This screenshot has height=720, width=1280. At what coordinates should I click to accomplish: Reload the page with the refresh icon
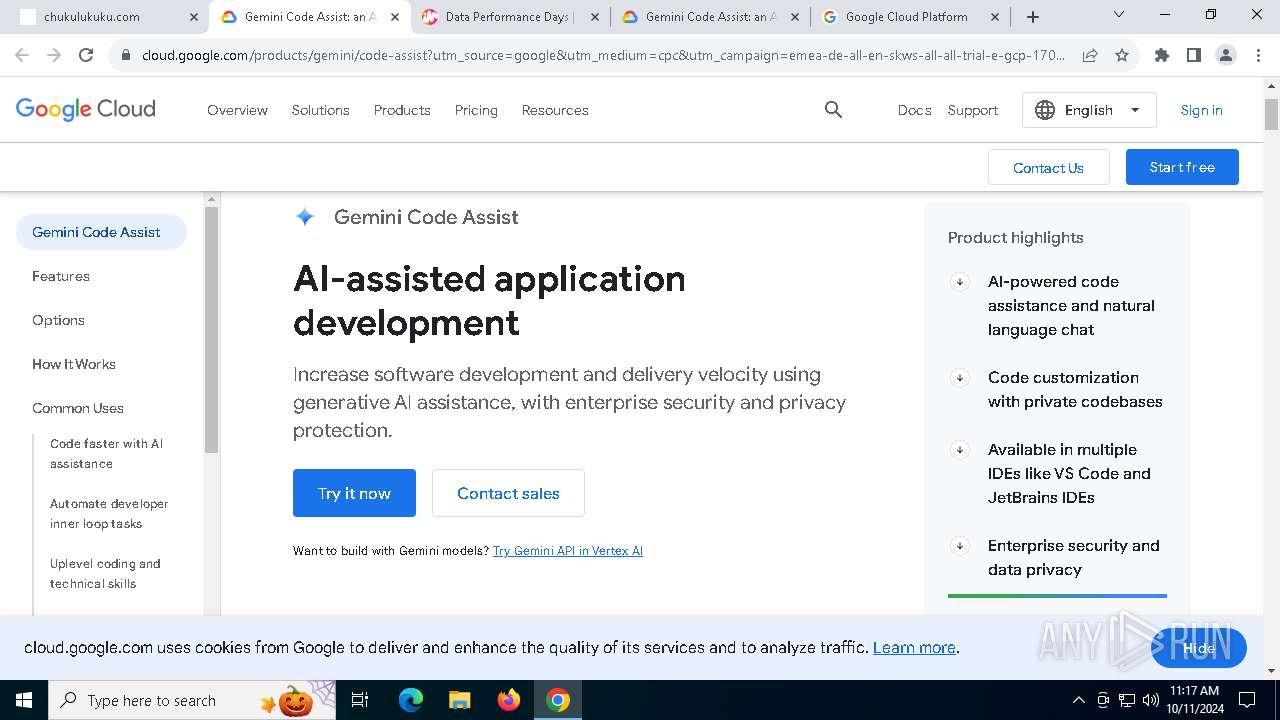(x=86, y=56)
